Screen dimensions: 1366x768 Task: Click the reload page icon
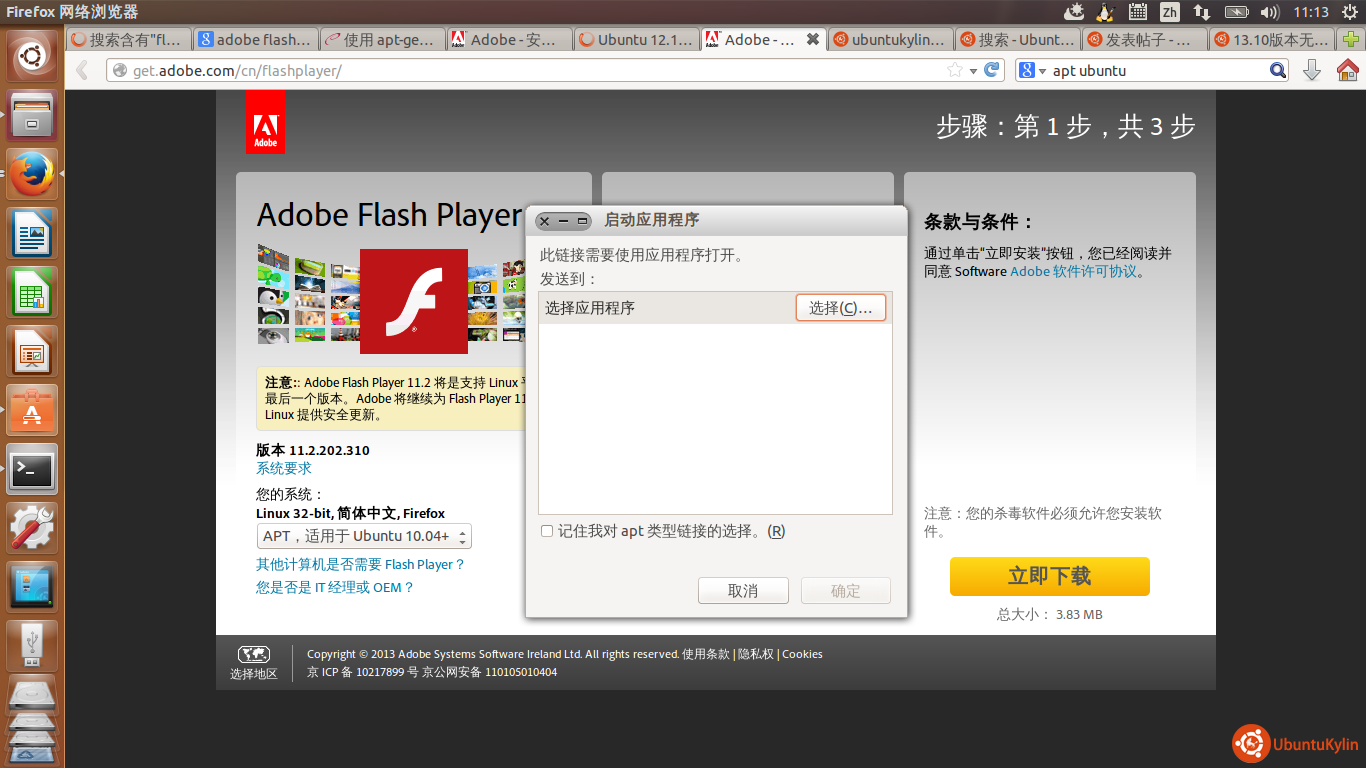click(x=992, y=70)
